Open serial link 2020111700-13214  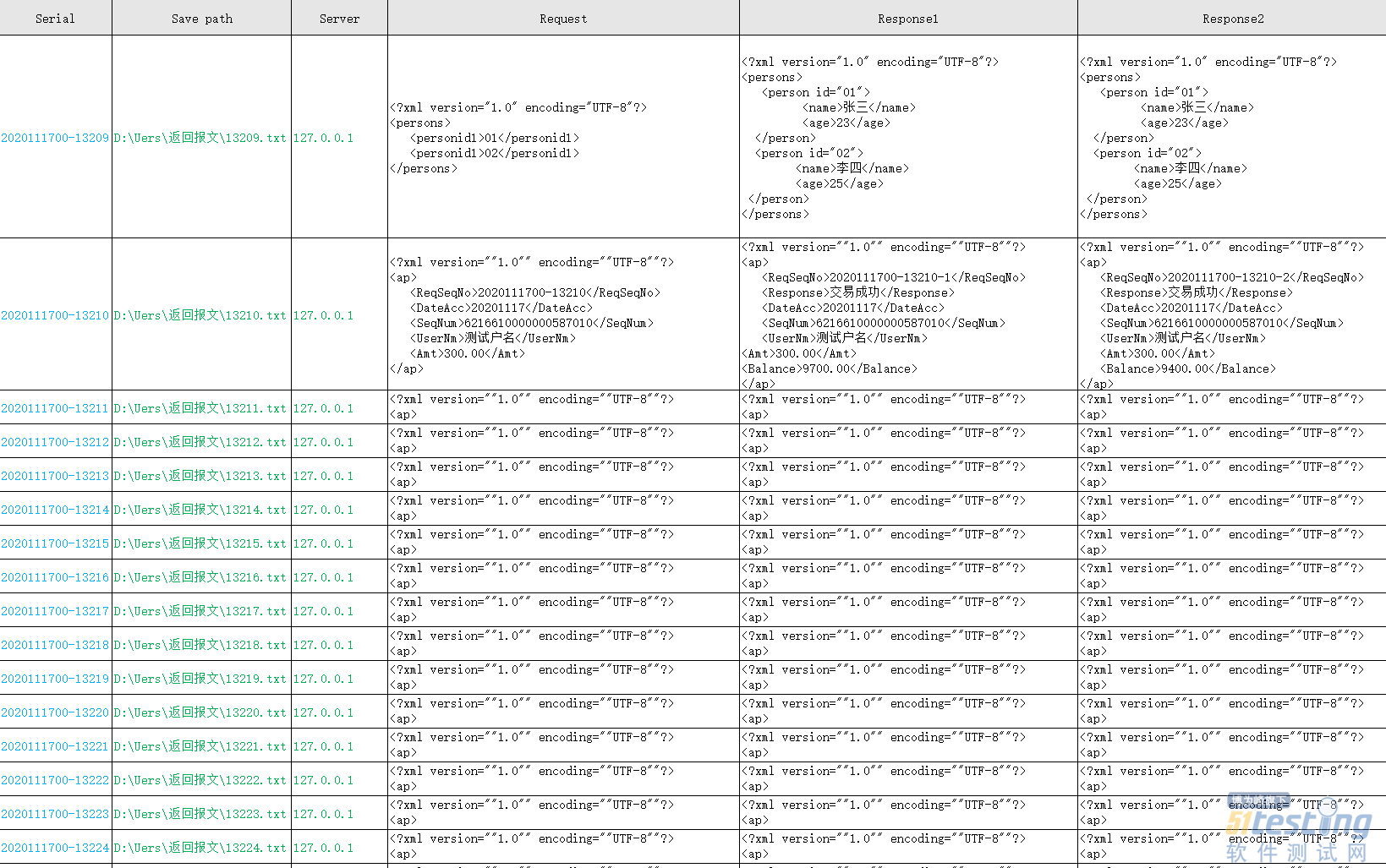coord(55,510)
